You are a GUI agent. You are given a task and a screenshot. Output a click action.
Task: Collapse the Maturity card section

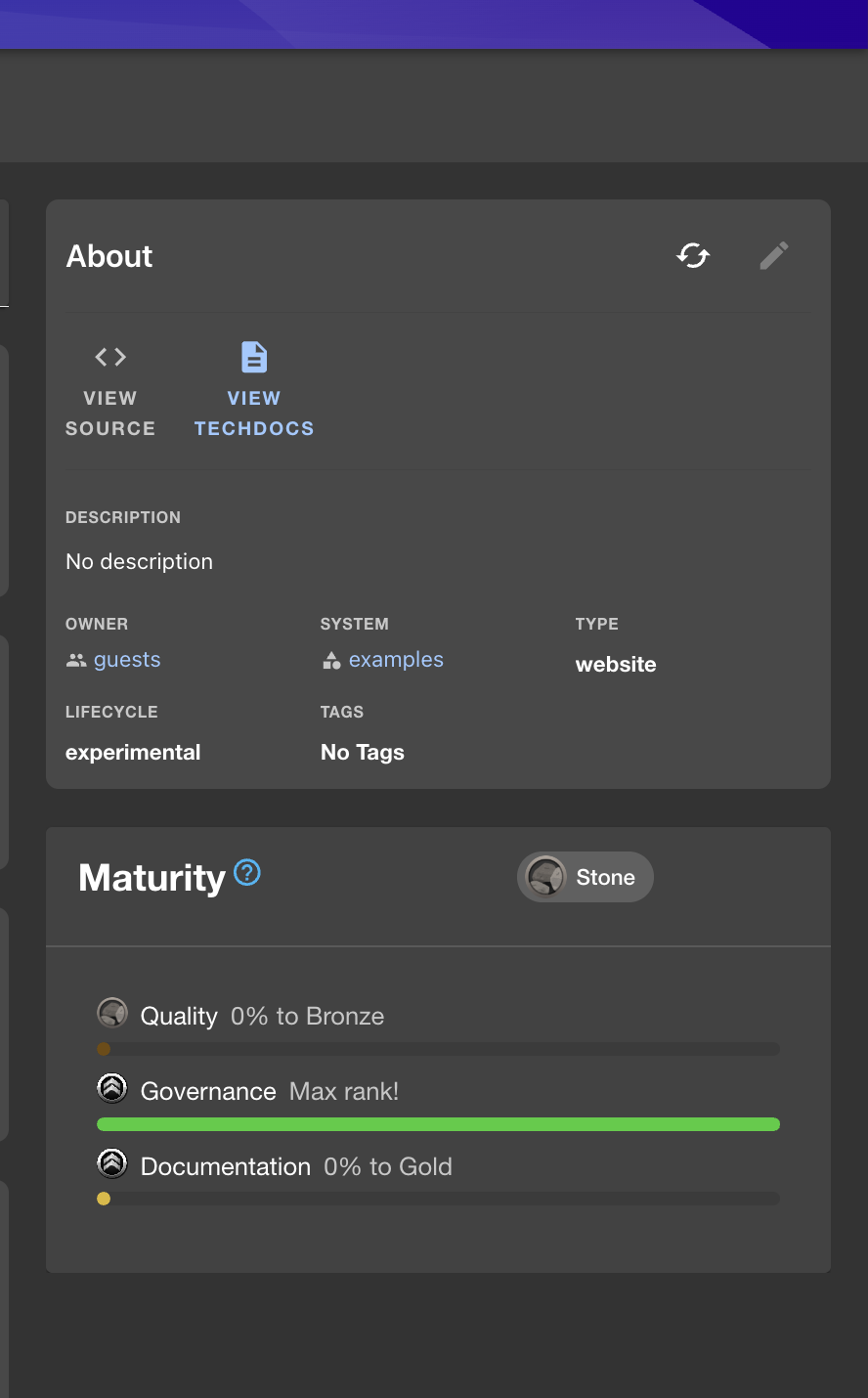[x=152, y=877]
